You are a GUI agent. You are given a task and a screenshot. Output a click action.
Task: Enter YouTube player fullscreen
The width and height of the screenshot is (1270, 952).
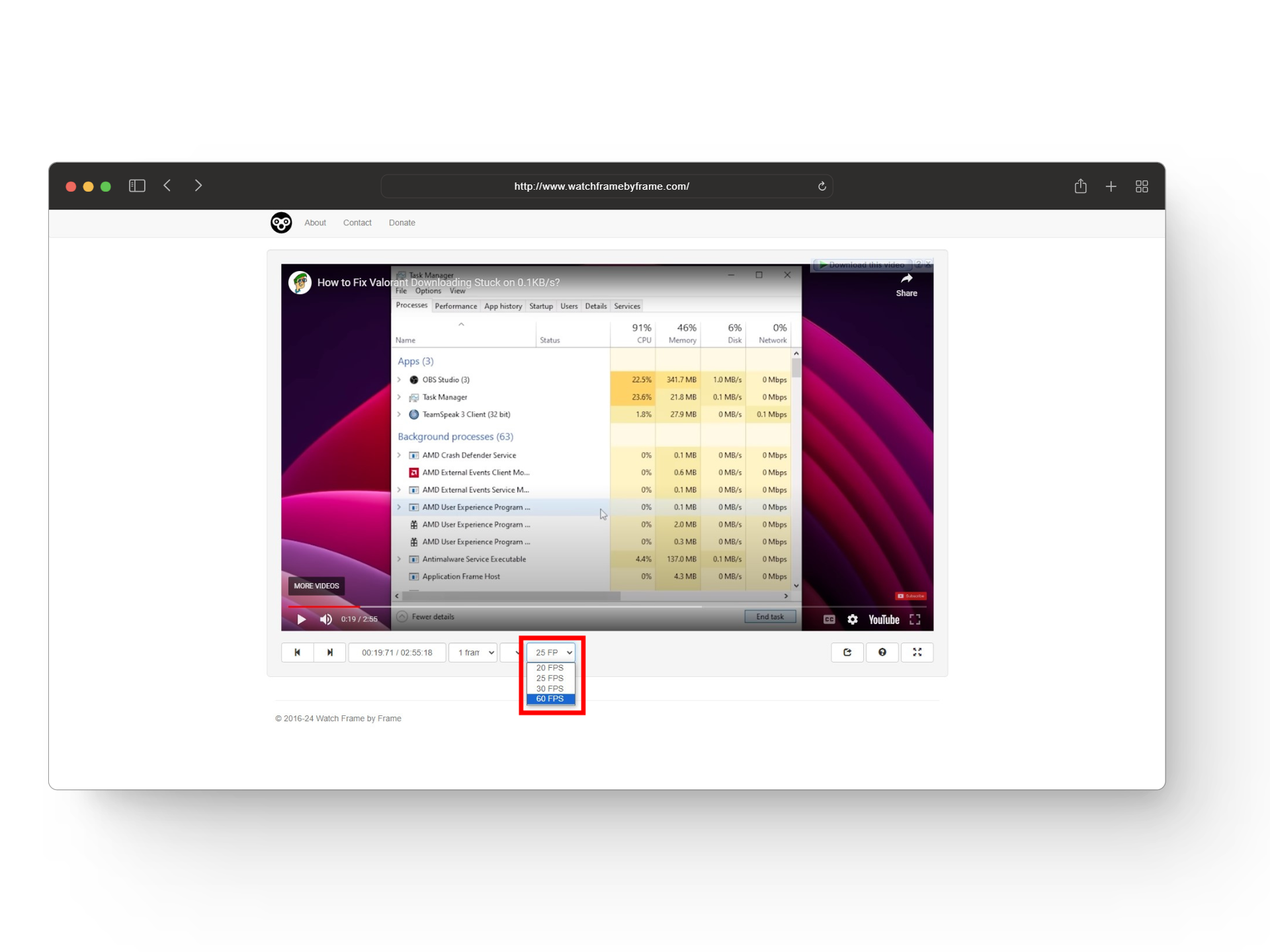click(x=915, y=619)
